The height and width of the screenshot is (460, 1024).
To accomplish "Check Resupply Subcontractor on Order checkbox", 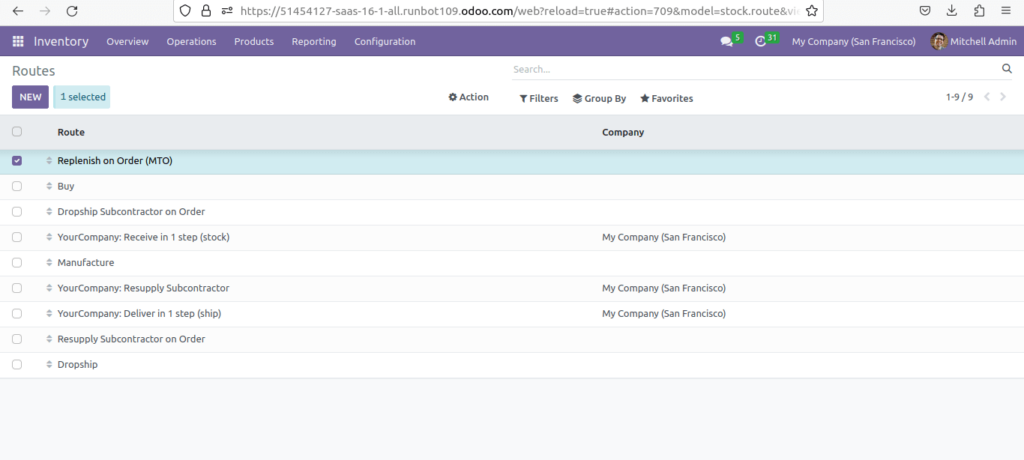I will click(x=17, y=339).
